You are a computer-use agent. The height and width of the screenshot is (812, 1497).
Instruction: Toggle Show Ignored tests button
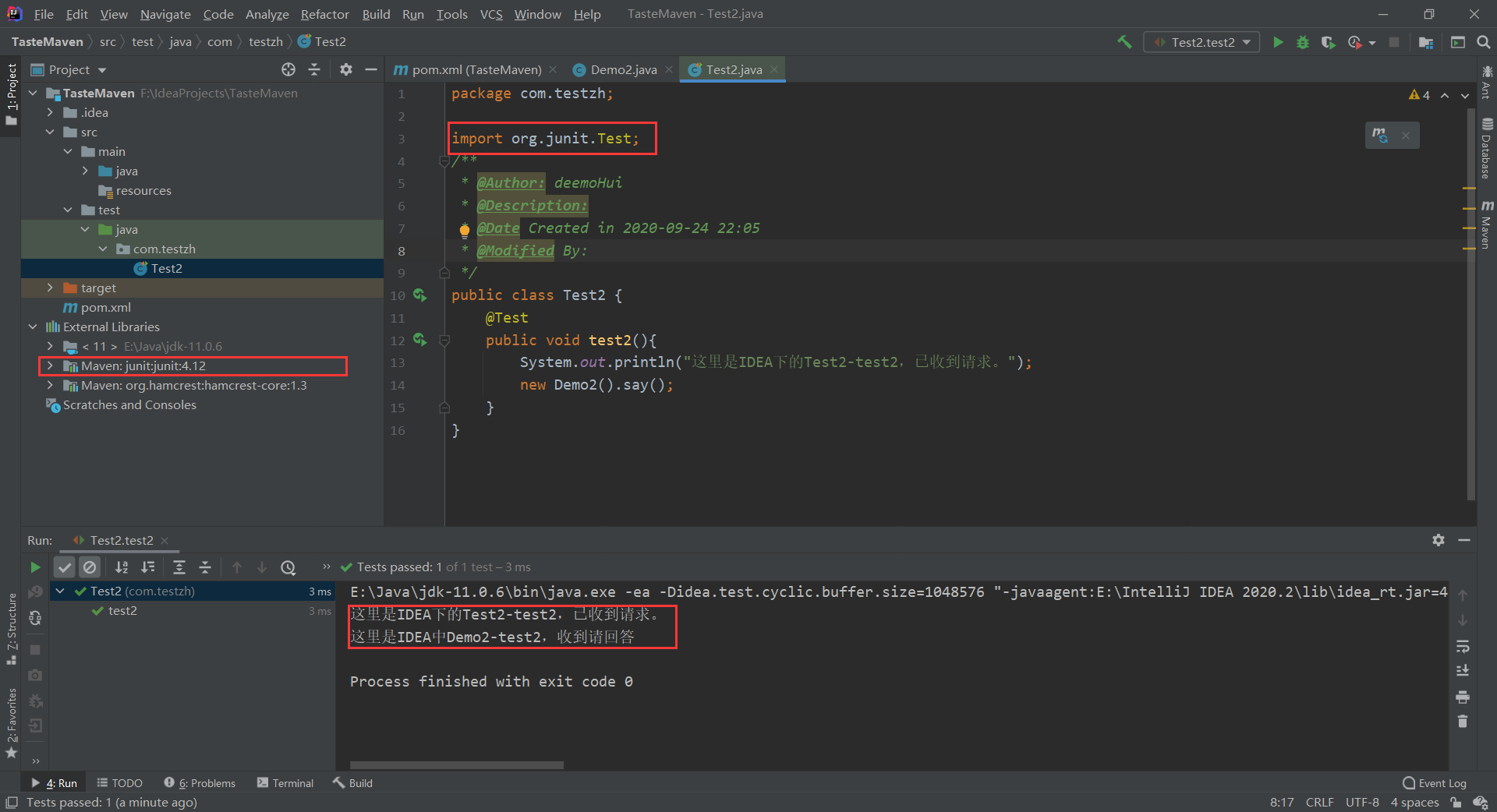click(x=90, y=567)
